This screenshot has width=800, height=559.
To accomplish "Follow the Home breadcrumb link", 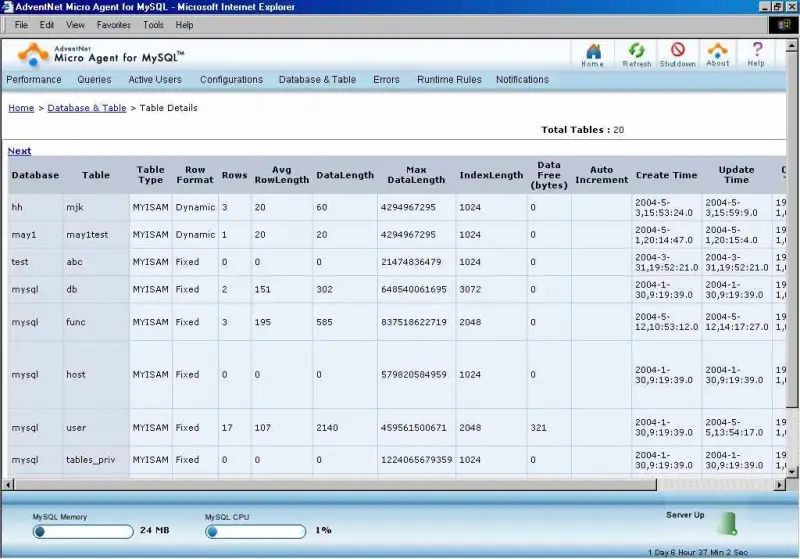I will pos(21,108).
